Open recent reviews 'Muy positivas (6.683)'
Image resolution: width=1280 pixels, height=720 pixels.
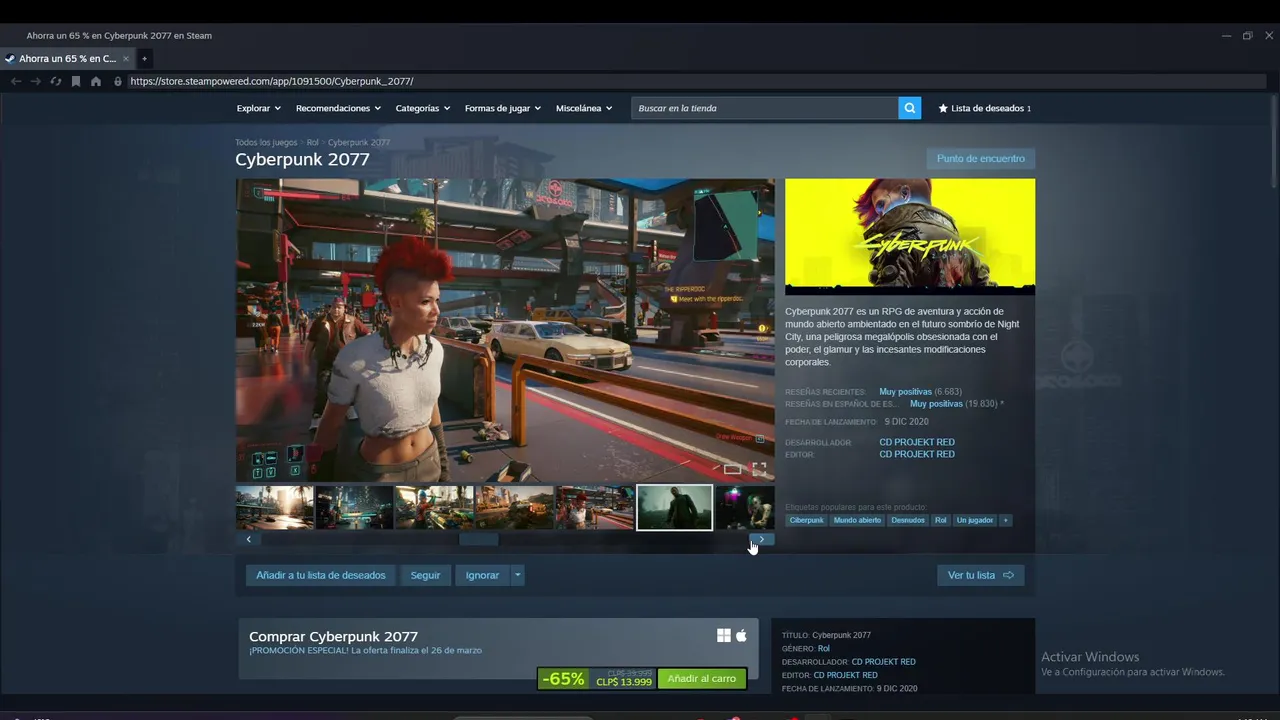click(x=920, y=392)
